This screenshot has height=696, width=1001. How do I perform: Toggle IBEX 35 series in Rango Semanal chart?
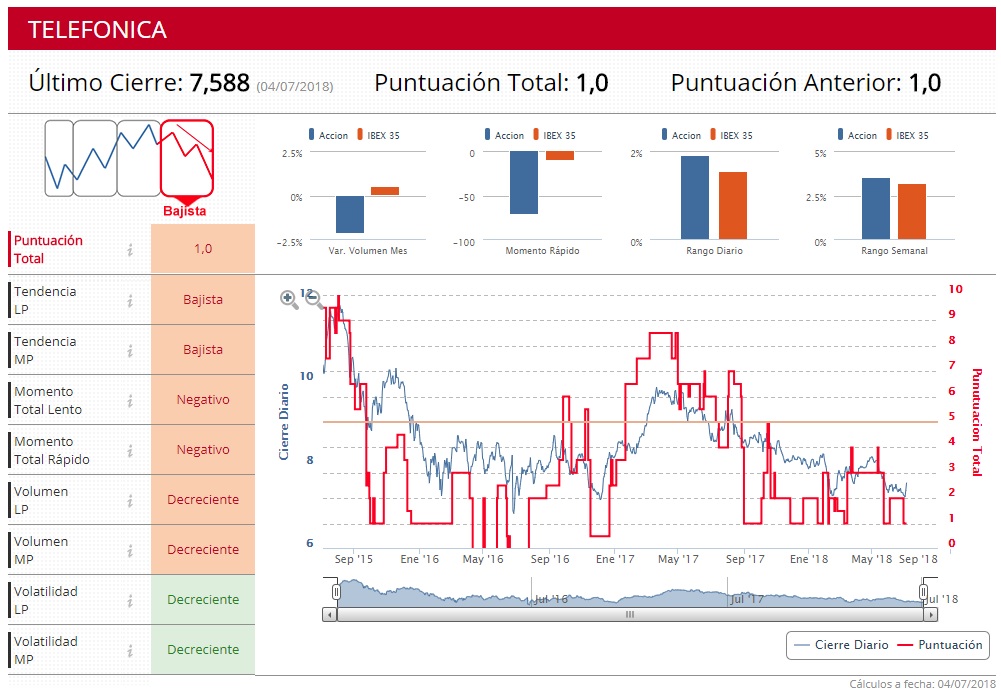[x=907, y=135]
